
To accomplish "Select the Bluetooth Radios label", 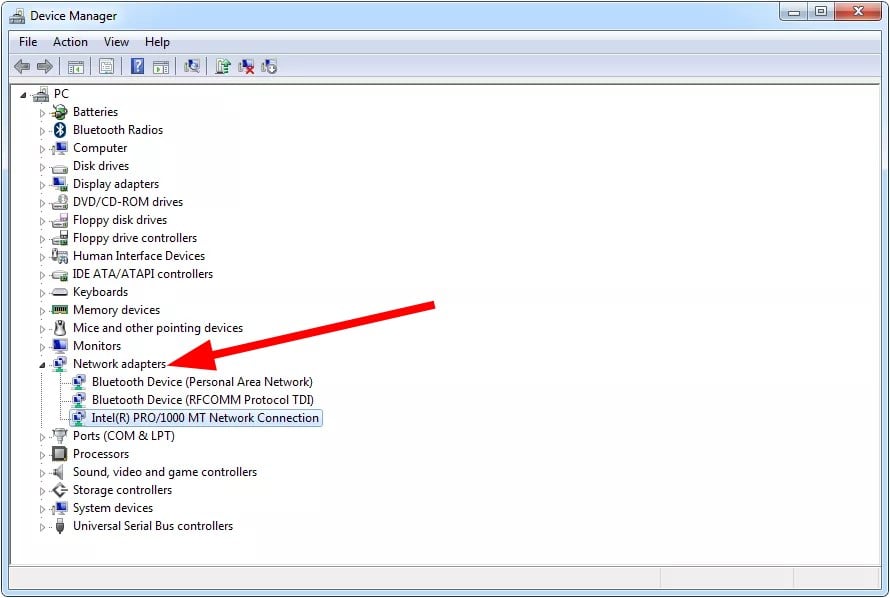I will tap(118, 130).
